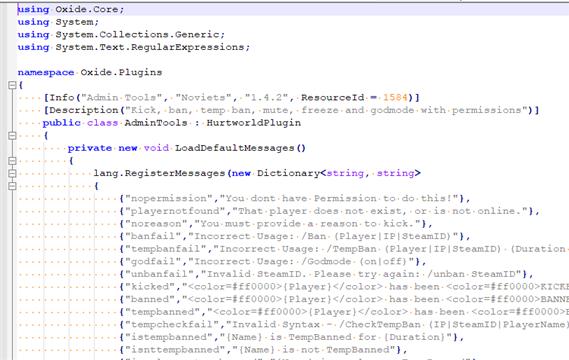Screen dimensions: 569x360
Task: Click on 'System.Collections.Generic' text
Action: pos(138,34)
